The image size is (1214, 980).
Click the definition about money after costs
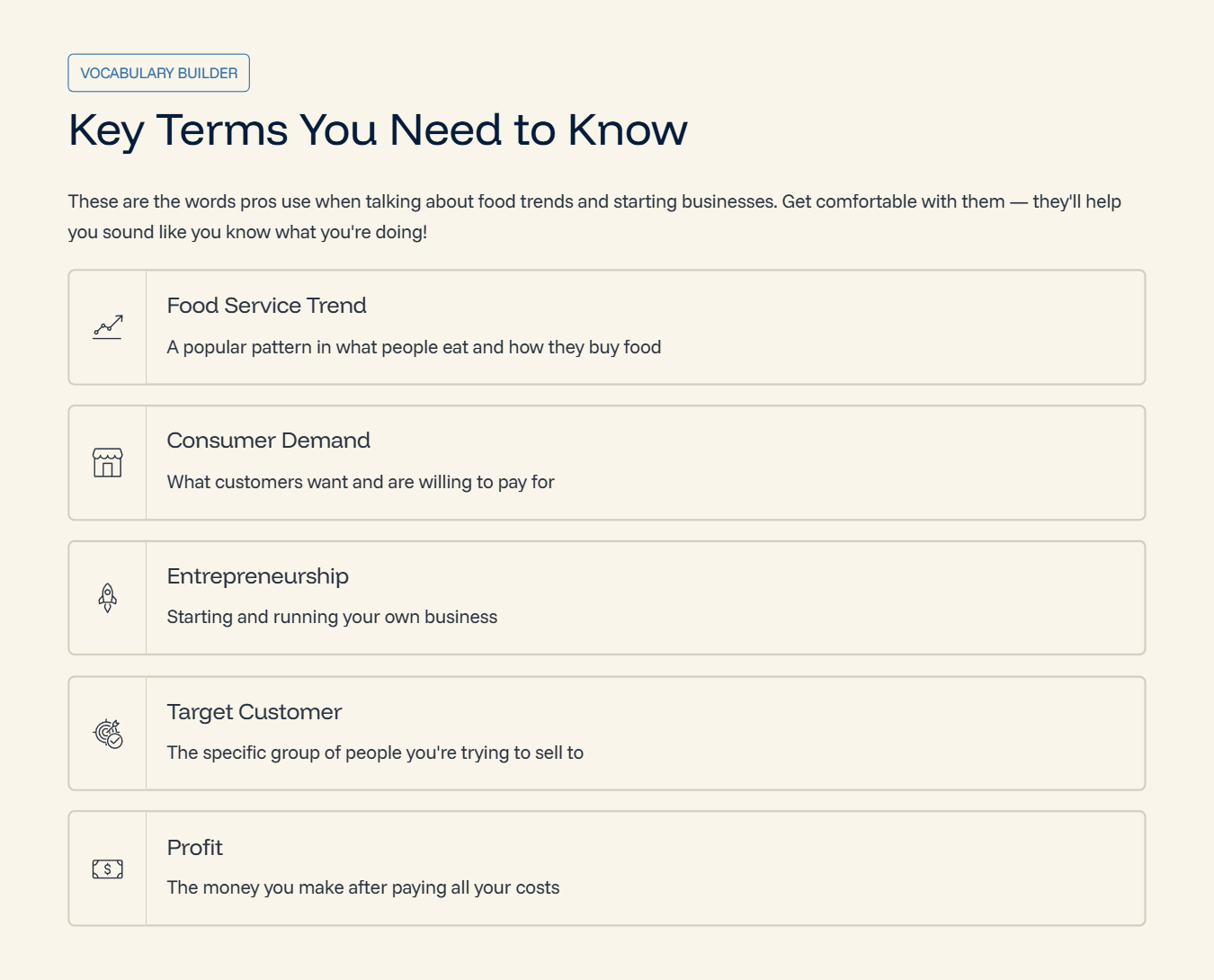coord(363,887)
